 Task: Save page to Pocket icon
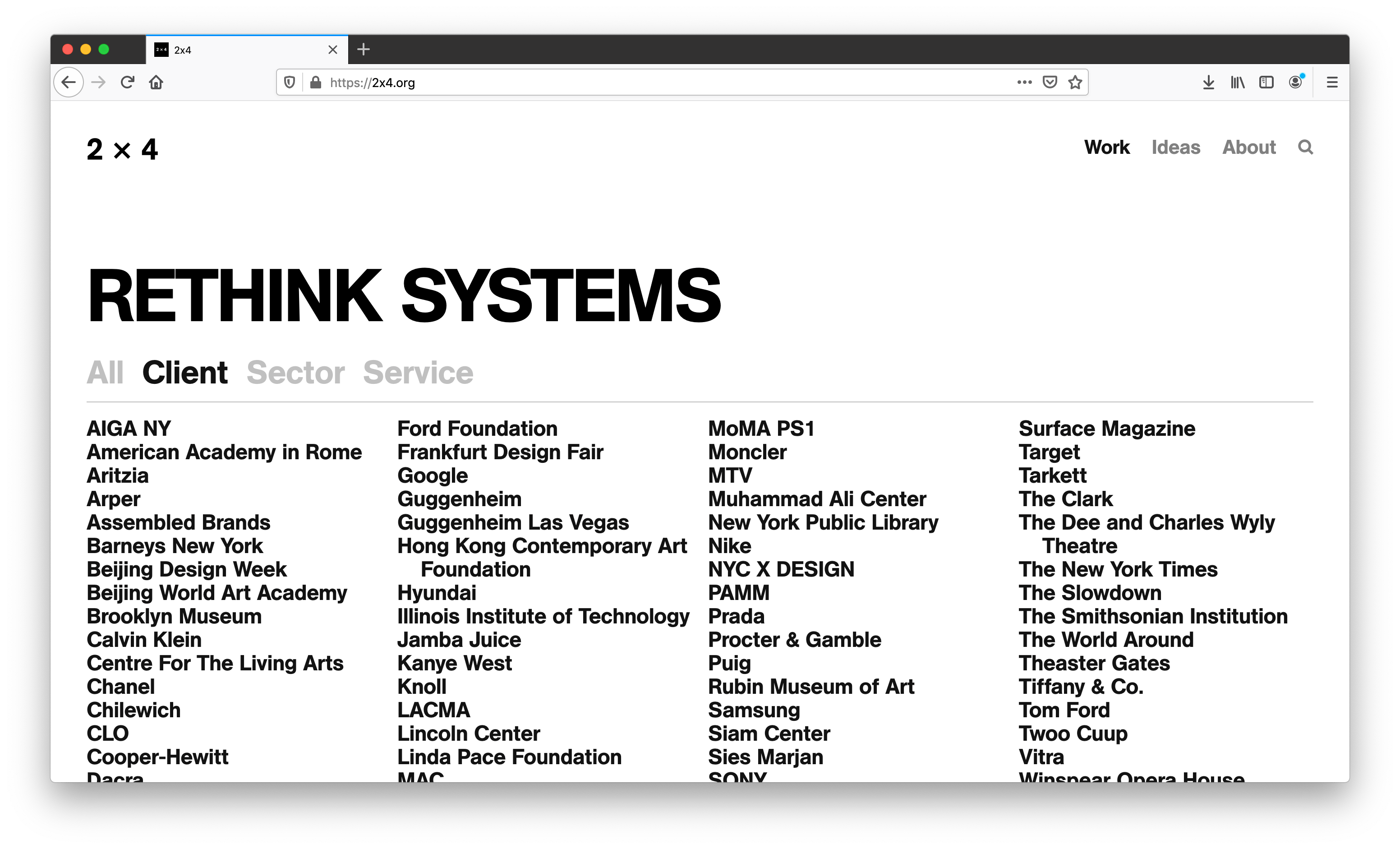pyautogui.click(x=1050, y=83)
